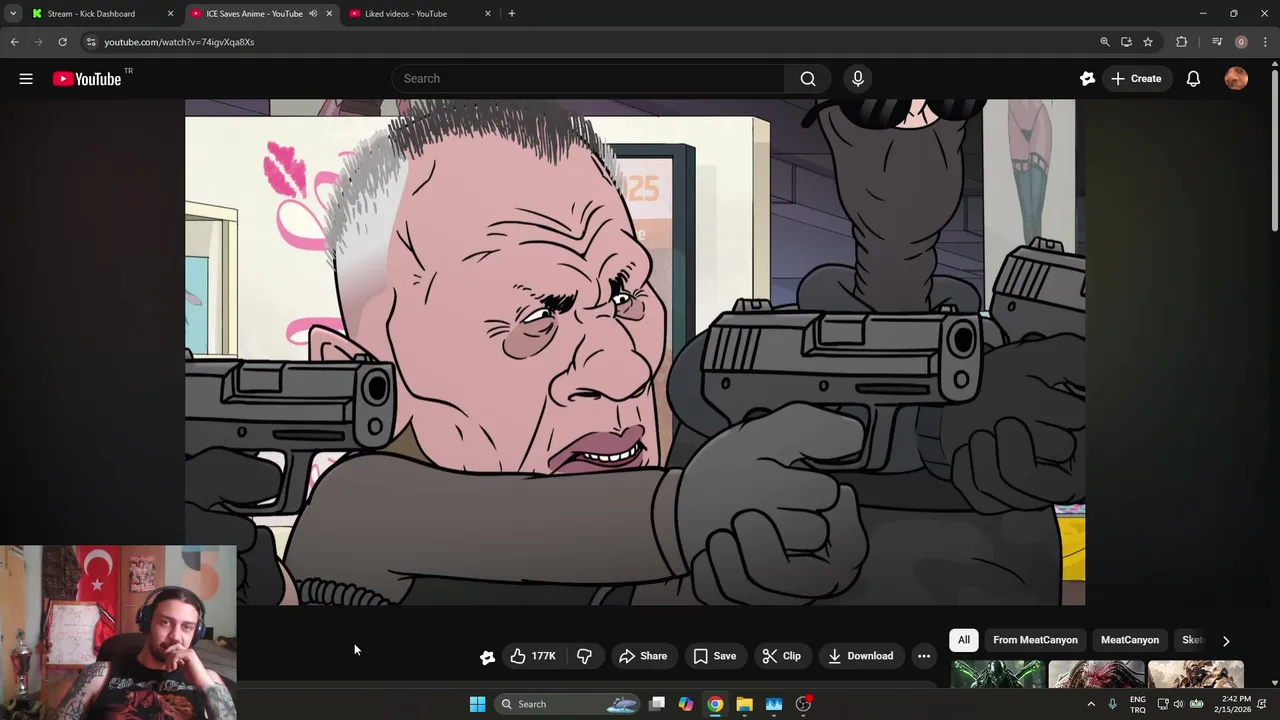This screenshot has height=720, width=1280.
Task: Open the media controls icon
Action: point(1217,42)
